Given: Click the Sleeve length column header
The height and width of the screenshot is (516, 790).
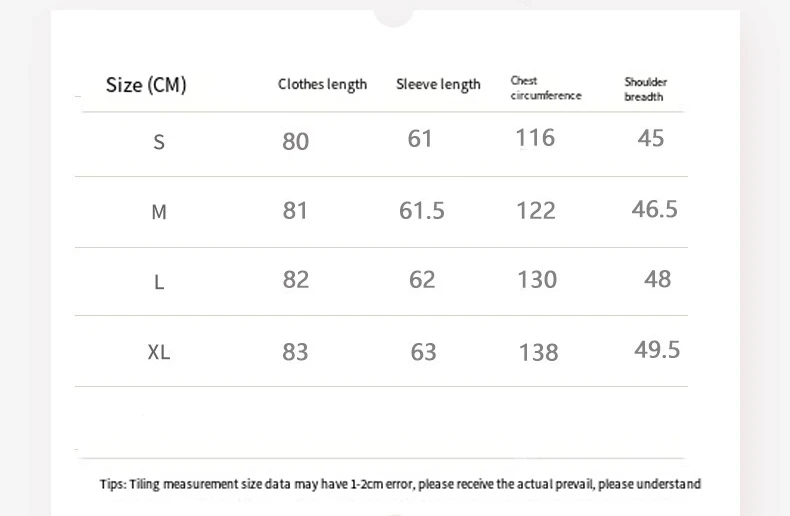Looking at the screenshot, I should pos(438,85).
